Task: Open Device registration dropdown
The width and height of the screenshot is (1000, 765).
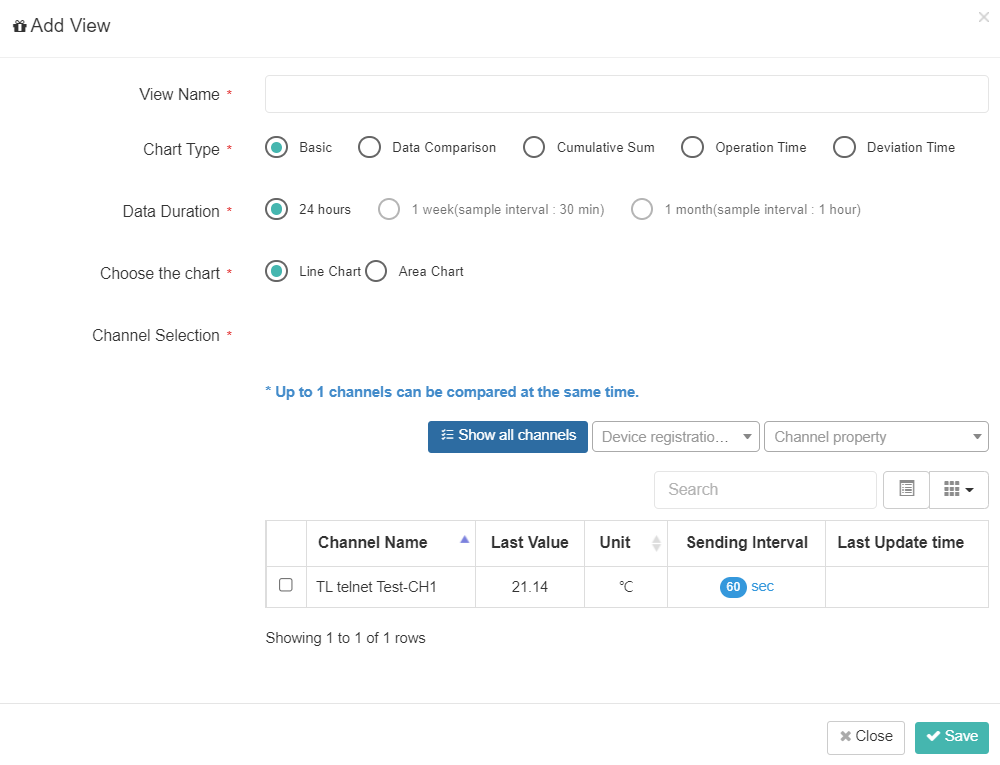Action: coord(675,437)
